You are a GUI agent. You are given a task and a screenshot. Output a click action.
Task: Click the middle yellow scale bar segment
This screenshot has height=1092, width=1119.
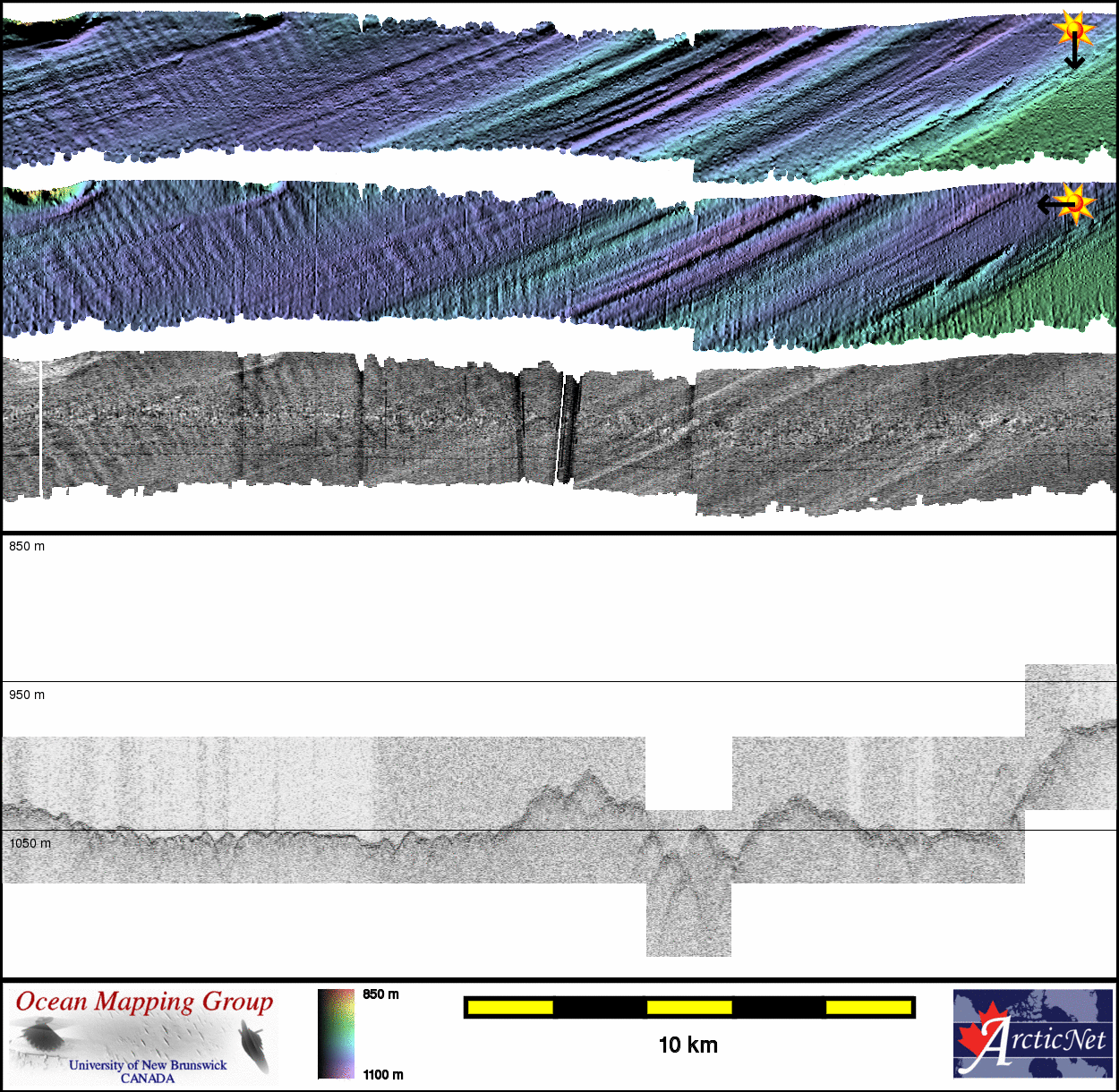[x=689, y=1008]
